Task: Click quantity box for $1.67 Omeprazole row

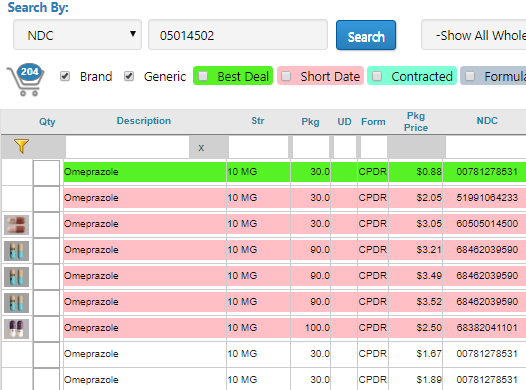Action: point(47,354)
